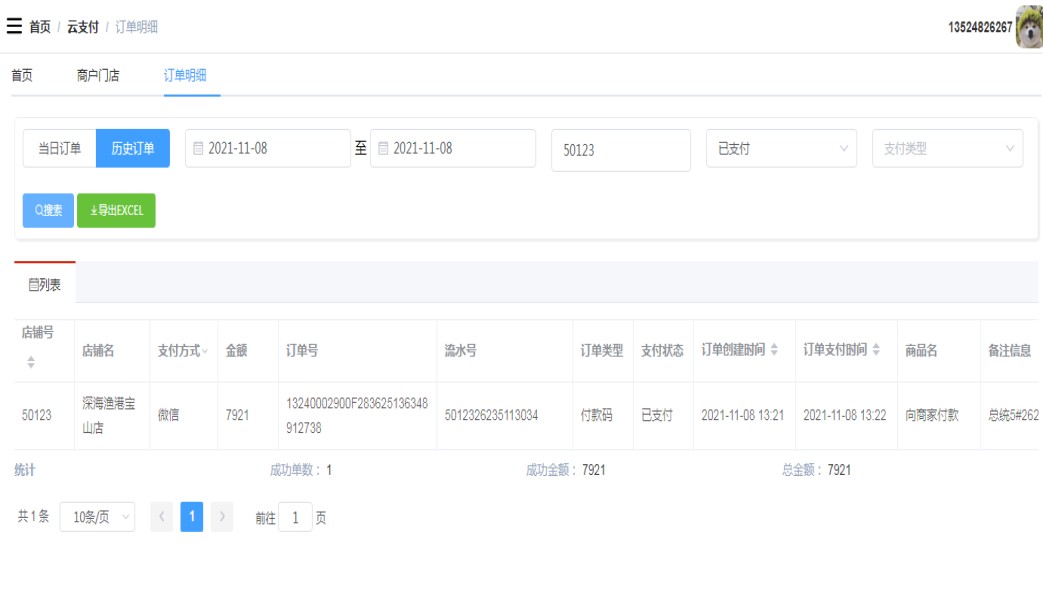Viewport: 1043px width, 605px height.
Task: Click the store number input 50123
Action: pyautogui.click(x=620, y=150)
